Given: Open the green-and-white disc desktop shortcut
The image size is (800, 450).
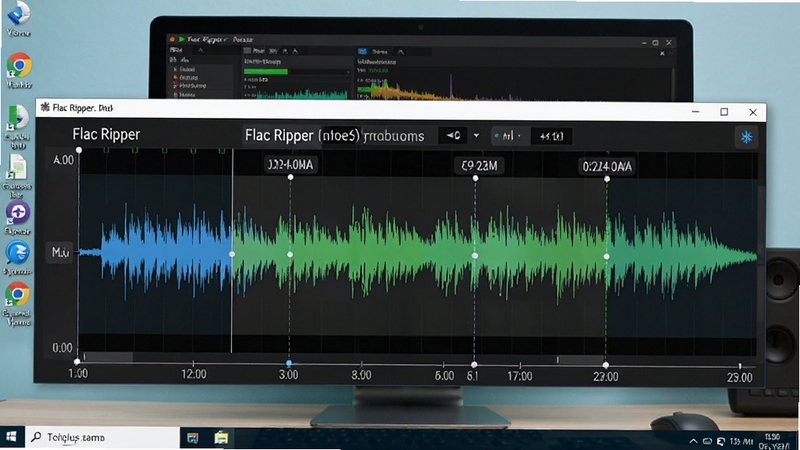Looking at the screenshot, I should click(17, 118).
